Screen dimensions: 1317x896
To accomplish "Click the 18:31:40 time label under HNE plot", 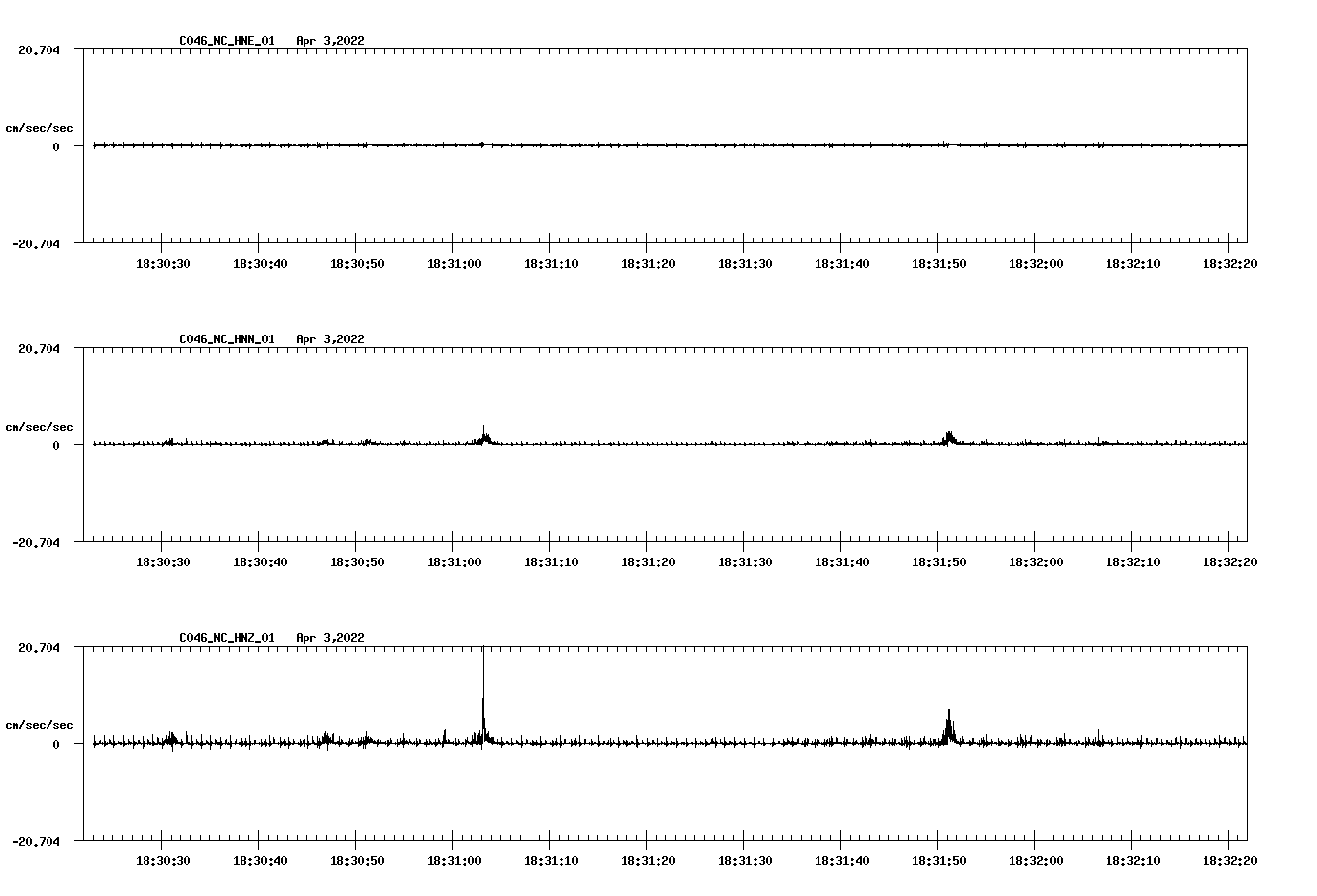I will 842,264.
